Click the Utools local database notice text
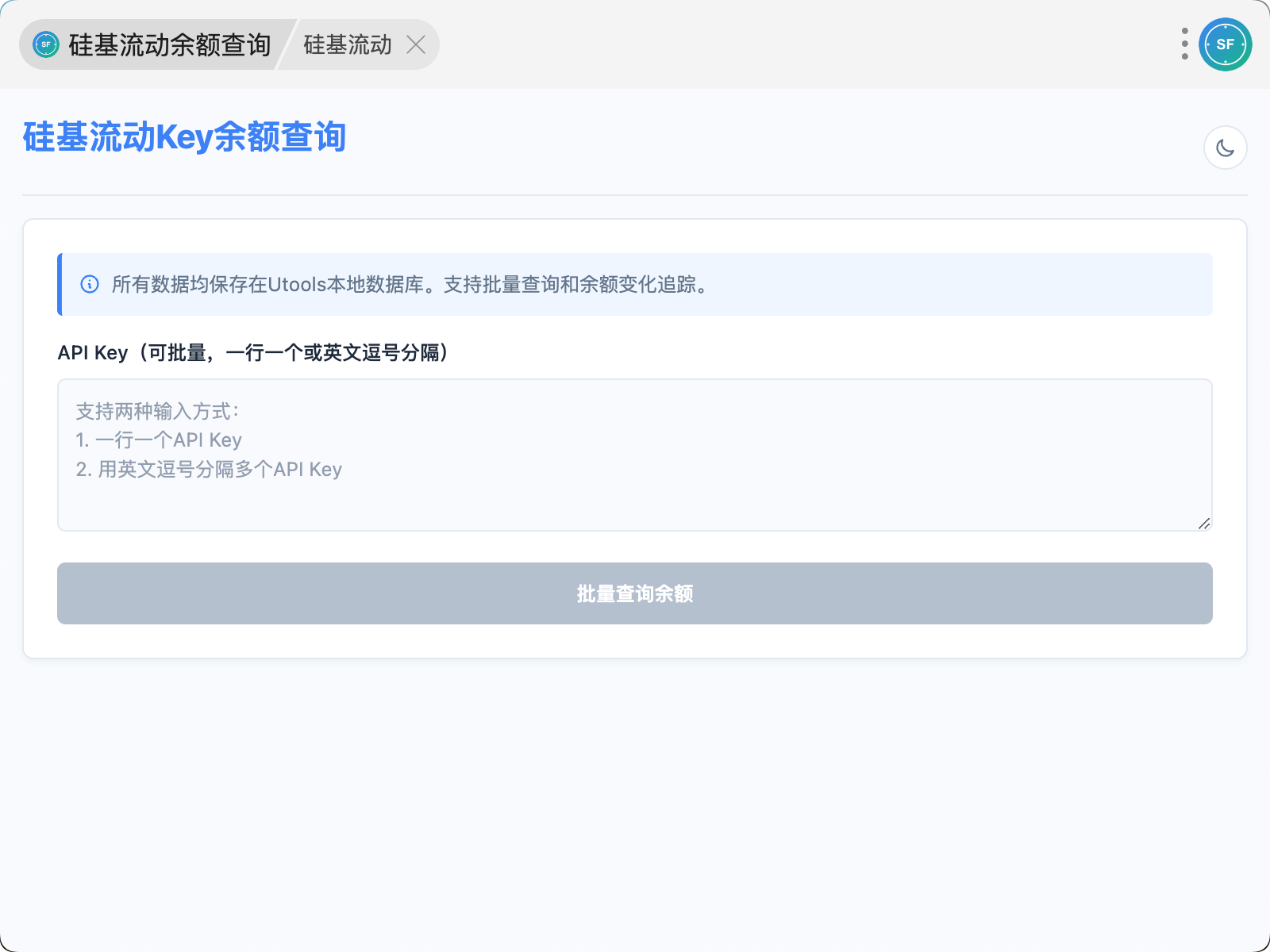The height and width of the screenshot is (952, 1270). [410, 284]
